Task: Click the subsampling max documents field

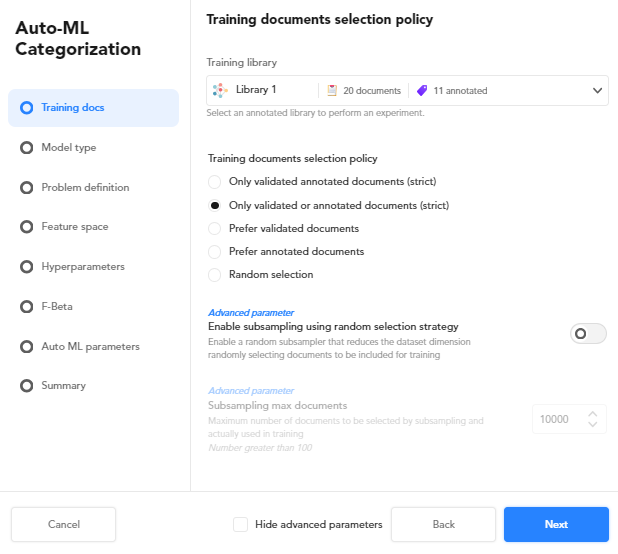Action: [x=555, y=420]
